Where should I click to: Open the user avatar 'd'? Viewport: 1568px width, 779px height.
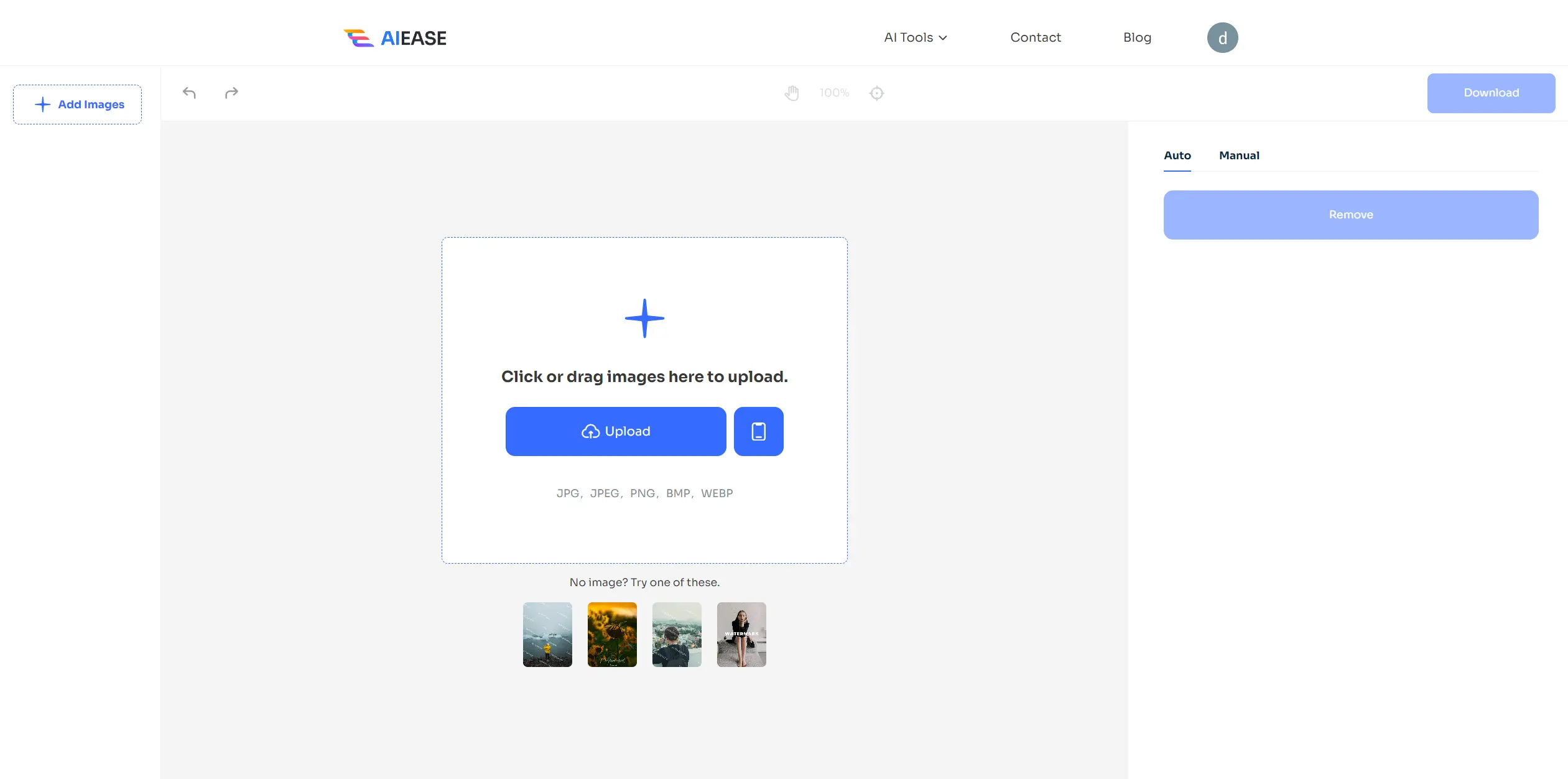coord(1222,38)
